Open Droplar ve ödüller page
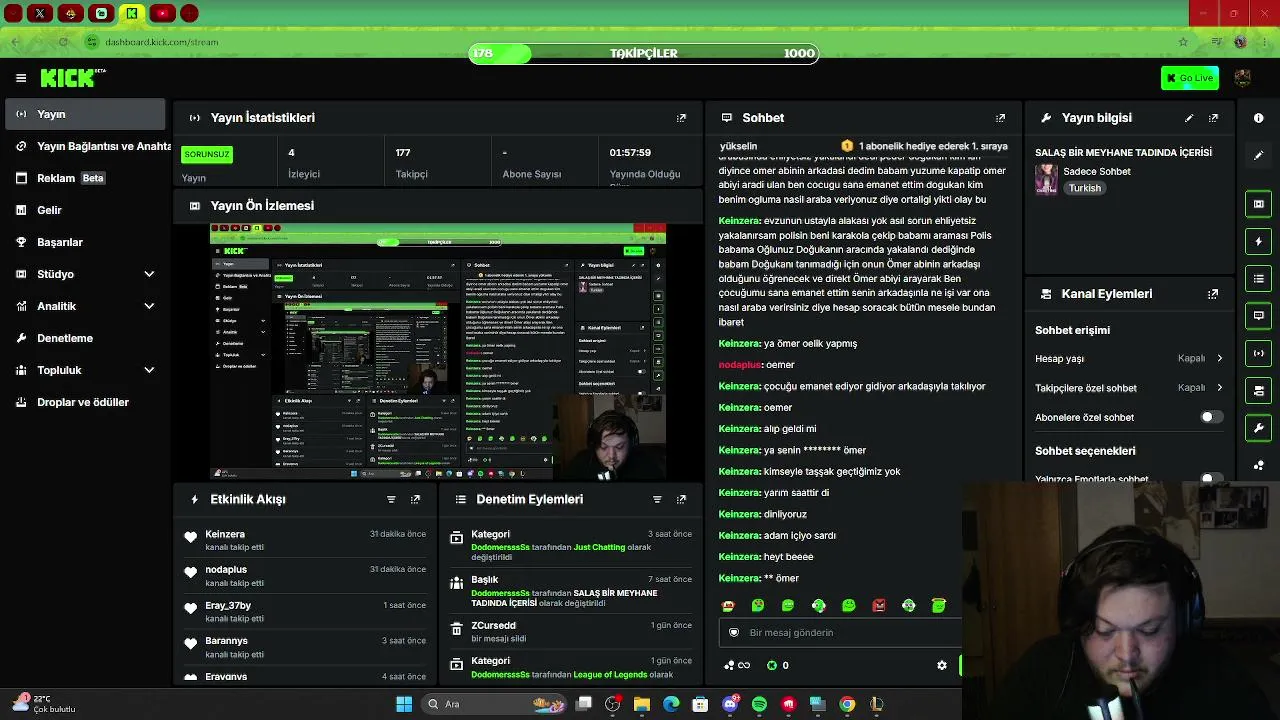Image resolution: width=1280 pixels, height=720 pixels. pos(85,402)
